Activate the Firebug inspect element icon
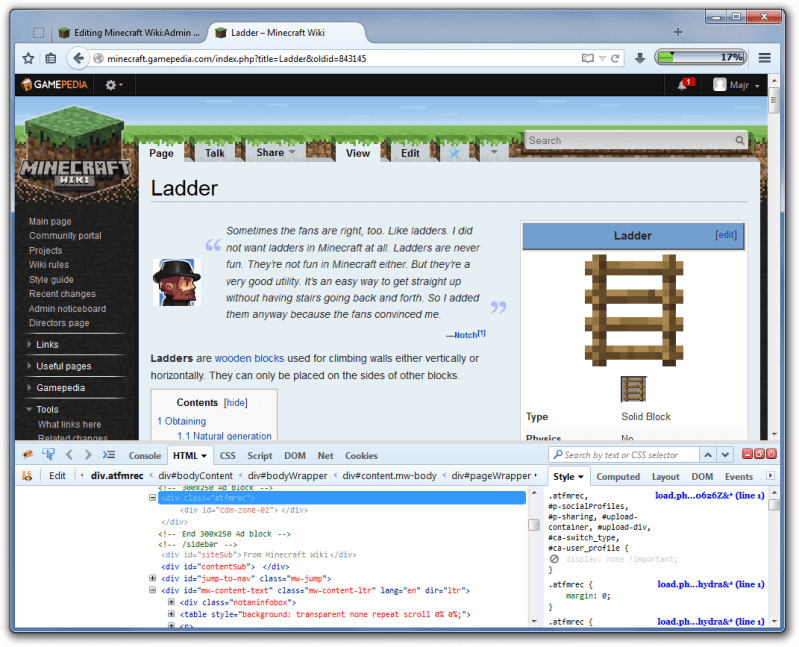The image size is (799, 647). [49, 454]
